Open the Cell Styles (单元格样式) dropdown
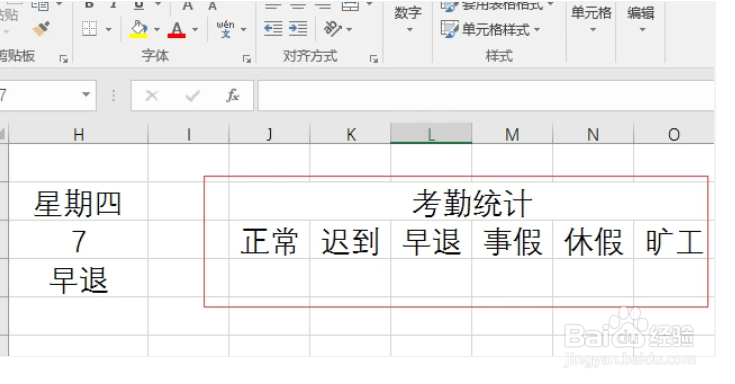Image resolution: width=735 pixels, height=384 pixels. pos(537,30)
